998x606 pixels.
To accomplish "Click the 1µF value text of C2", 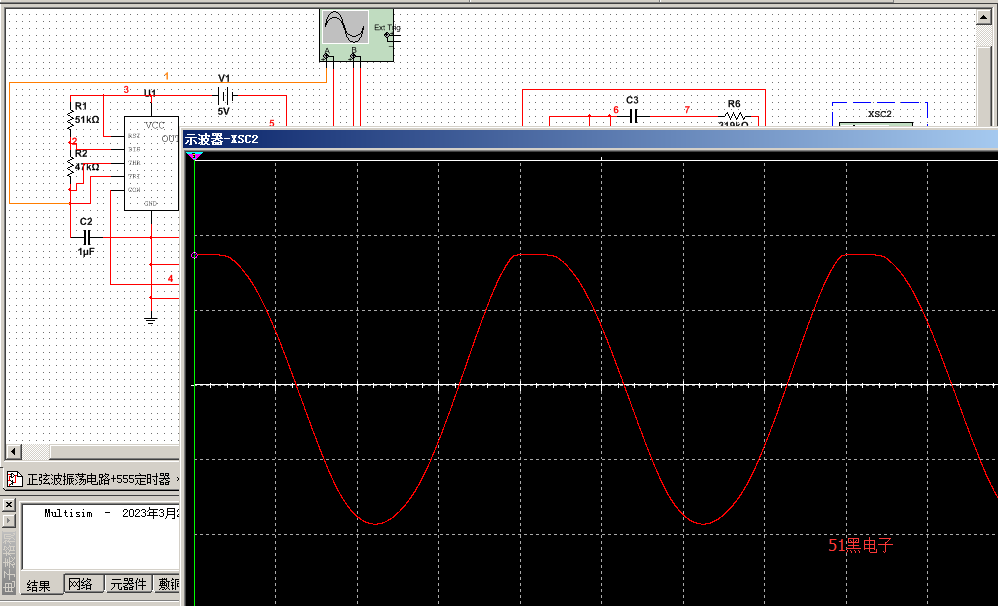I will point(86,252).
